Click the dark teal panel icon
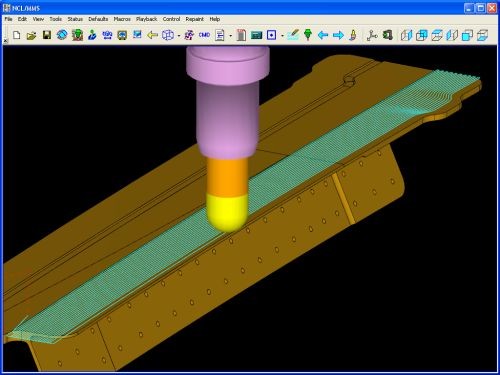This screenshot has width=500, height=375. click(x=256, y=35)
